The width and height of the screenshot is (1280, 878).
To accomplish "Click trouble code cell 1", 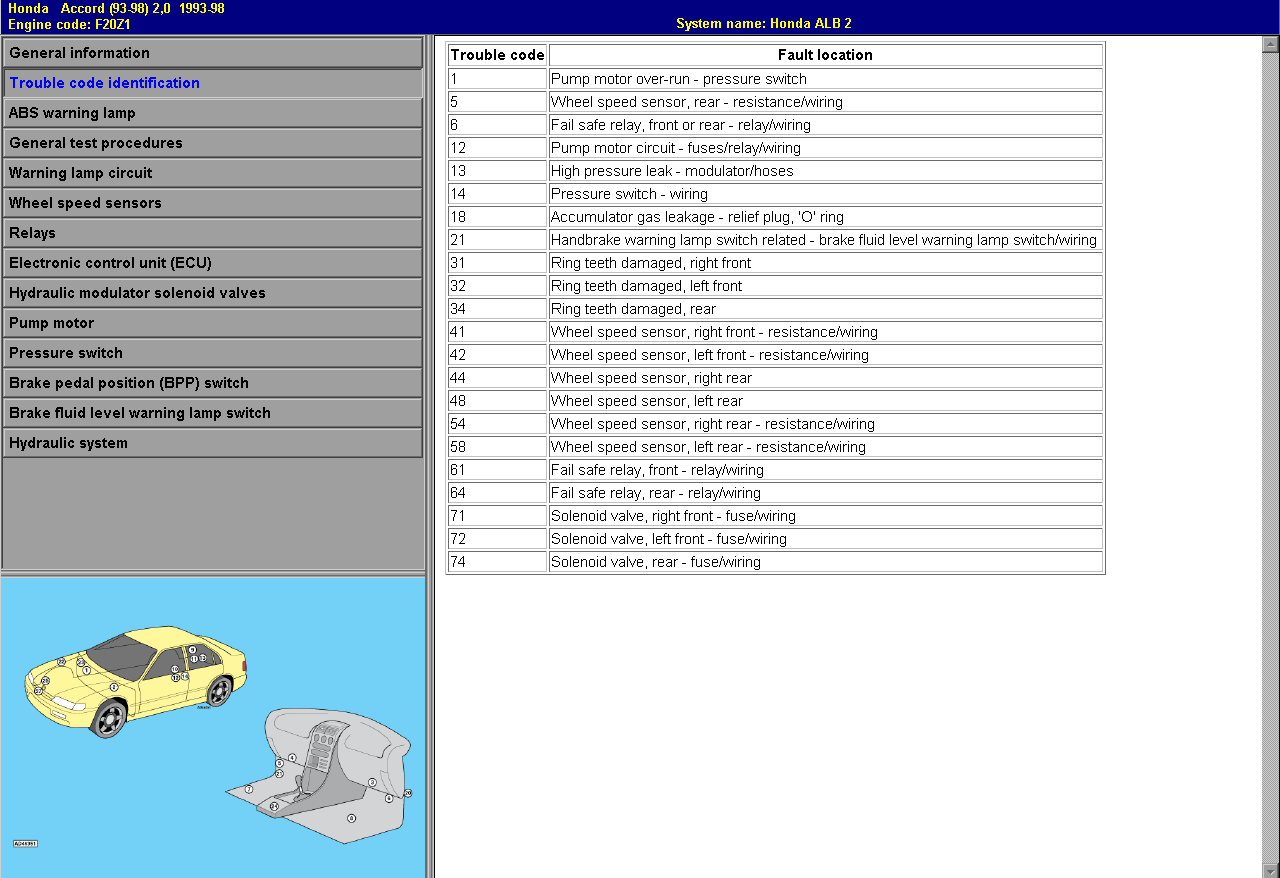I will [x=497, y=79].
